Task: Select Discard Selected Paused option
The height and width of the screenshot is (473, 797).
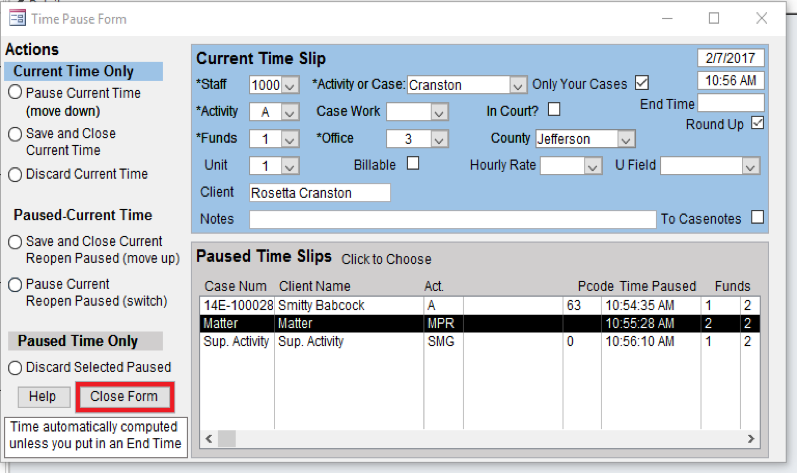Action: 15,367
